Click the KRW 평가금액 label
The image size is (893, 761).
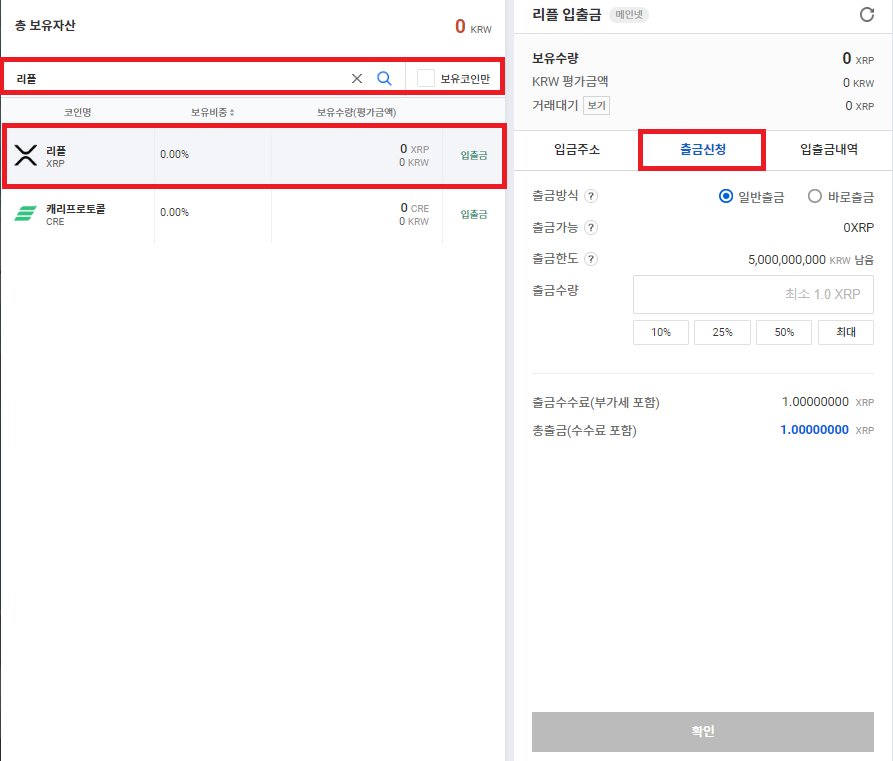point(570,82)
